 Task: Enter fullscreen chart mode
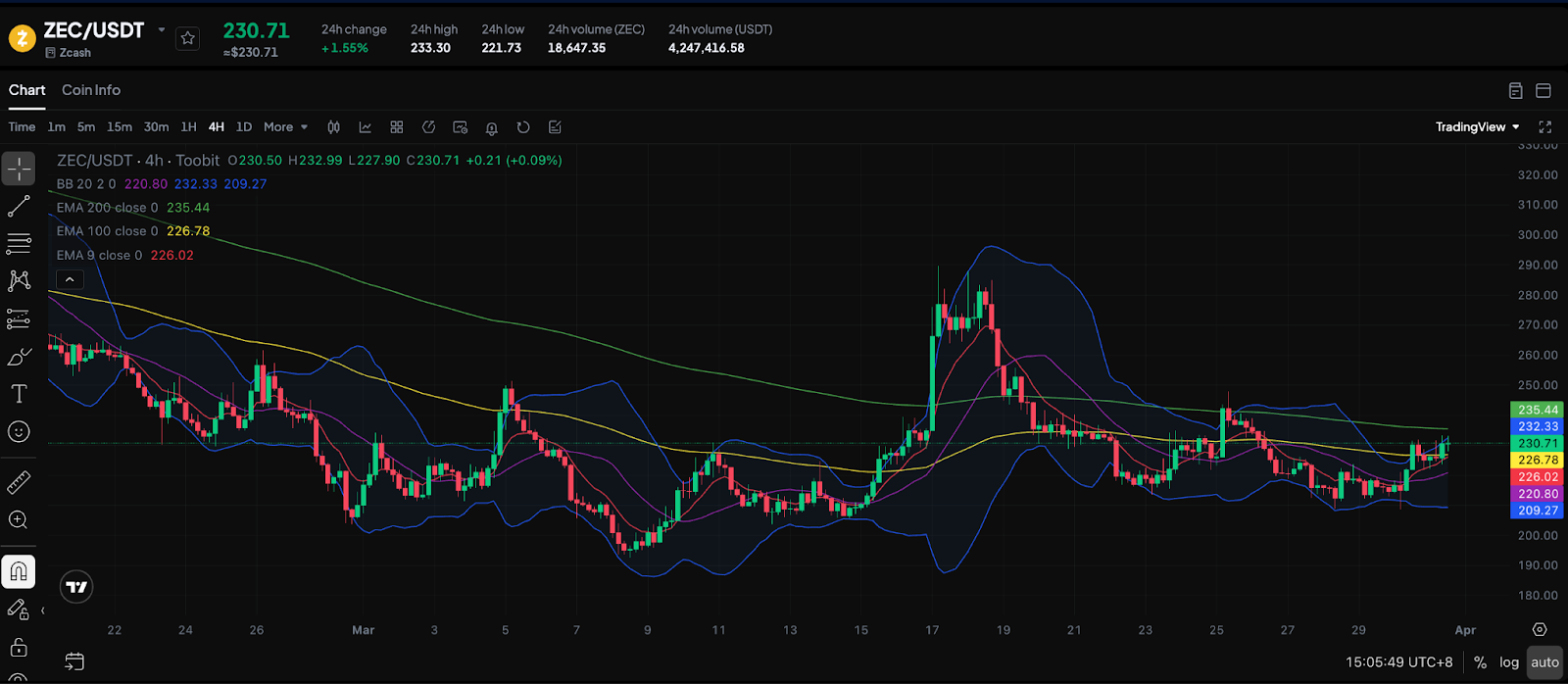click(x=1545, y=127)
